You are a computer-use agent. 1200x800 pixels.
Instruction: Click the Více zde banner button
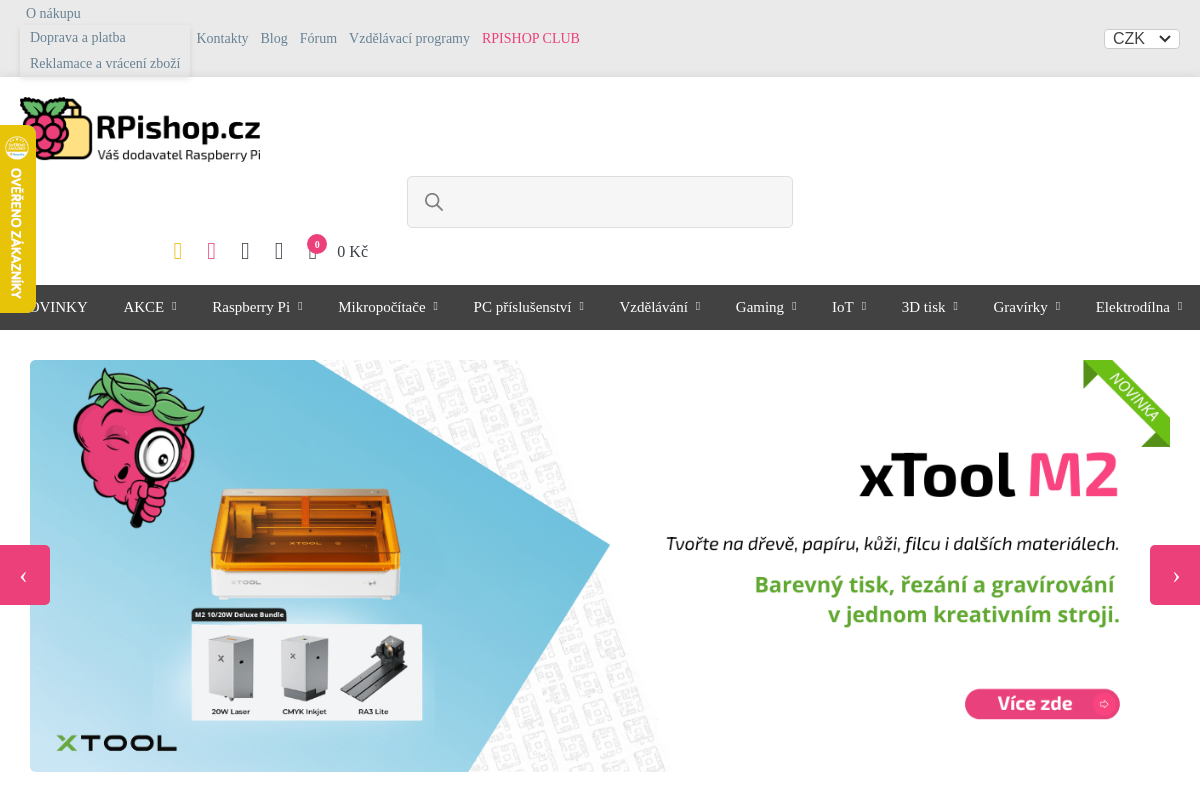pos(1042,704)
